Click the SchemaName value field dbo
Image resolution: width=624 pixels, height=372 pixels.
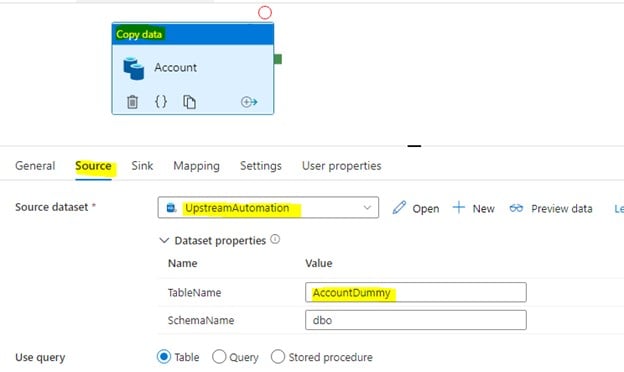pyautogui.click(x=416, y=320)
